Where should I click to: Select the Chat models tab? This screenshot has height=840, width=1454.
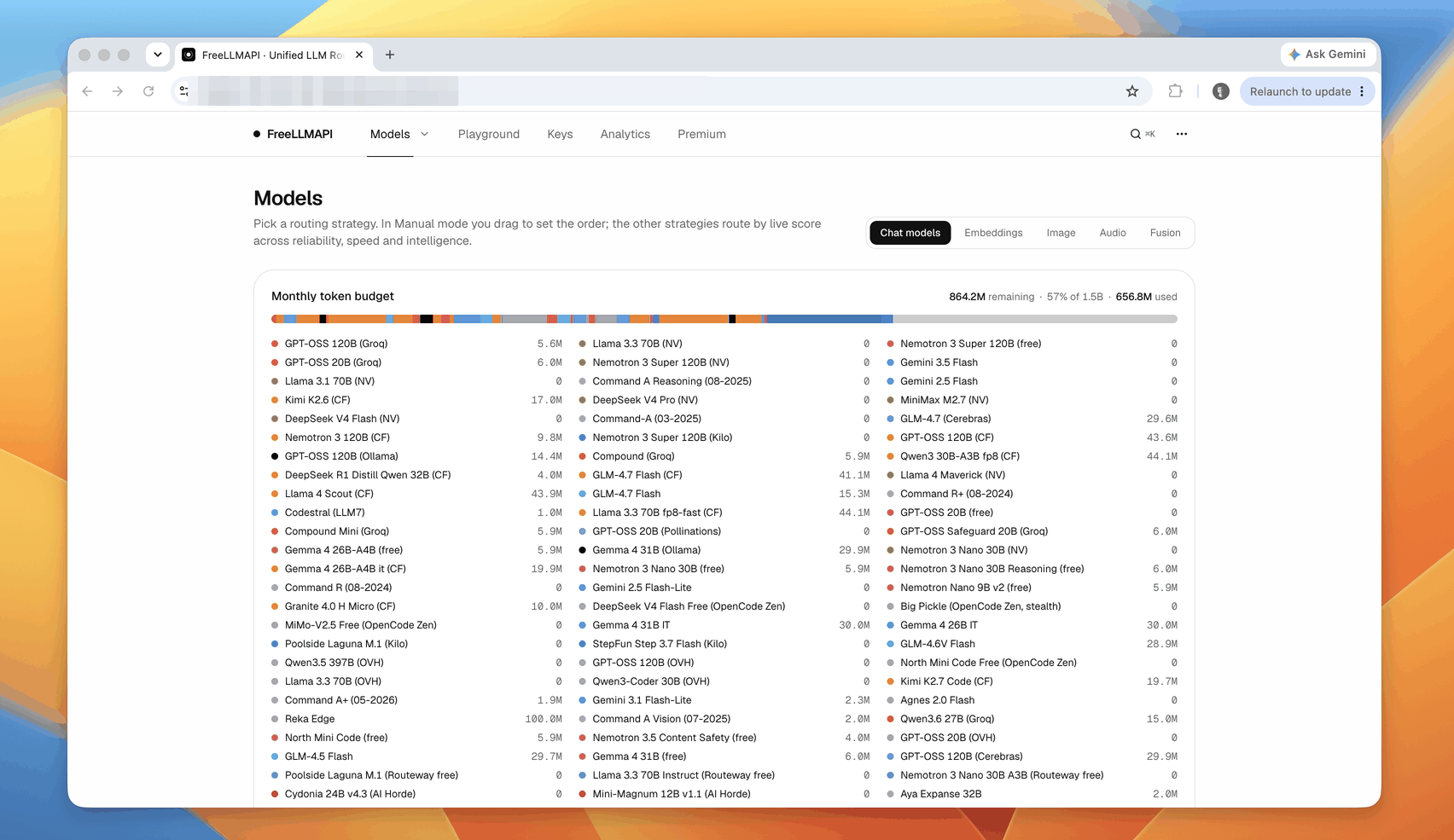tap(910, 233)
